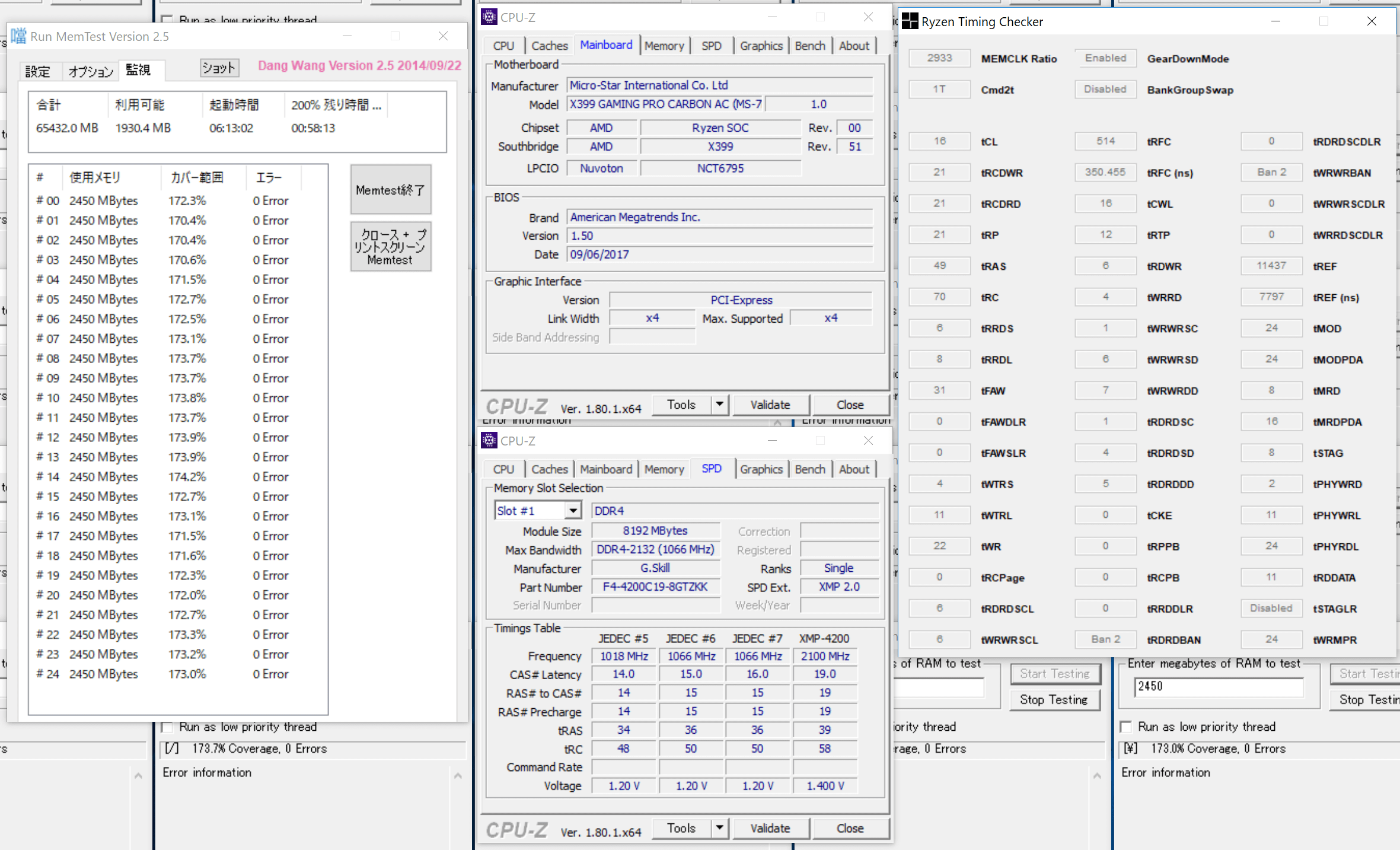Image resolution: width=1400 pixels, height=850 pixels.
Task: Click the X399 GAMING PRO CARBON AC model field
Action: 665,104
